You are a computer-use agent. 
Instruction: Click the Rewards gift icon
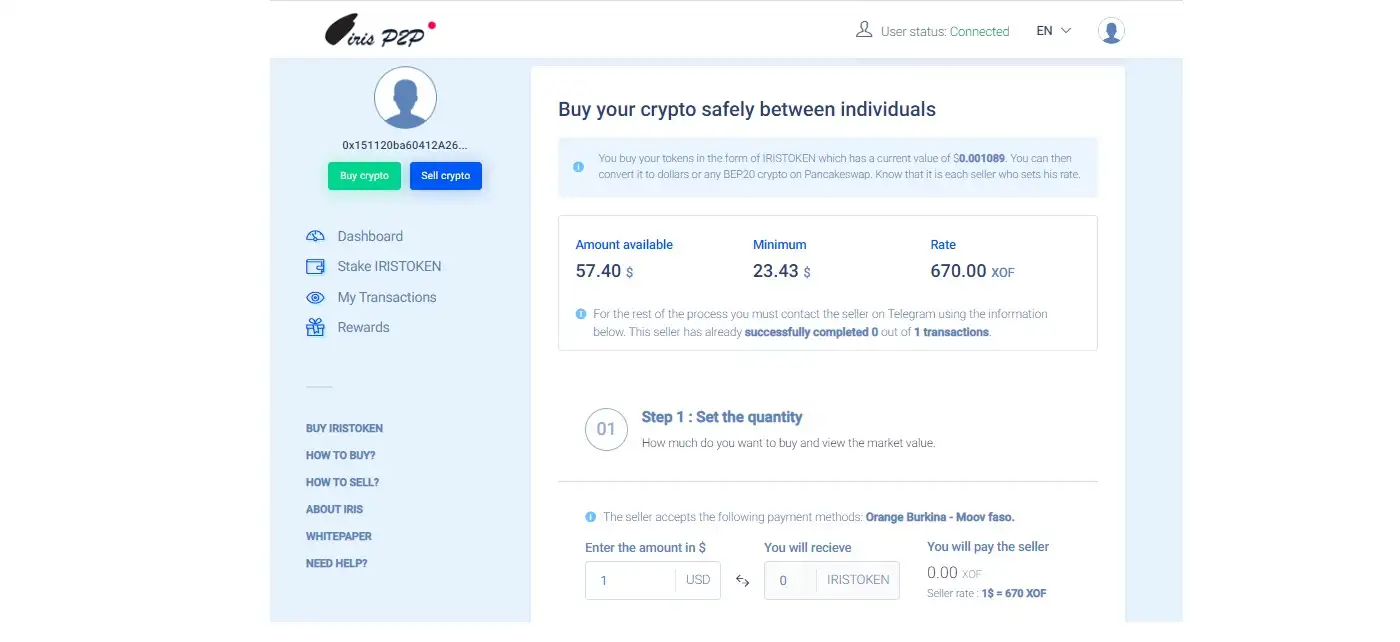point(315,327)
